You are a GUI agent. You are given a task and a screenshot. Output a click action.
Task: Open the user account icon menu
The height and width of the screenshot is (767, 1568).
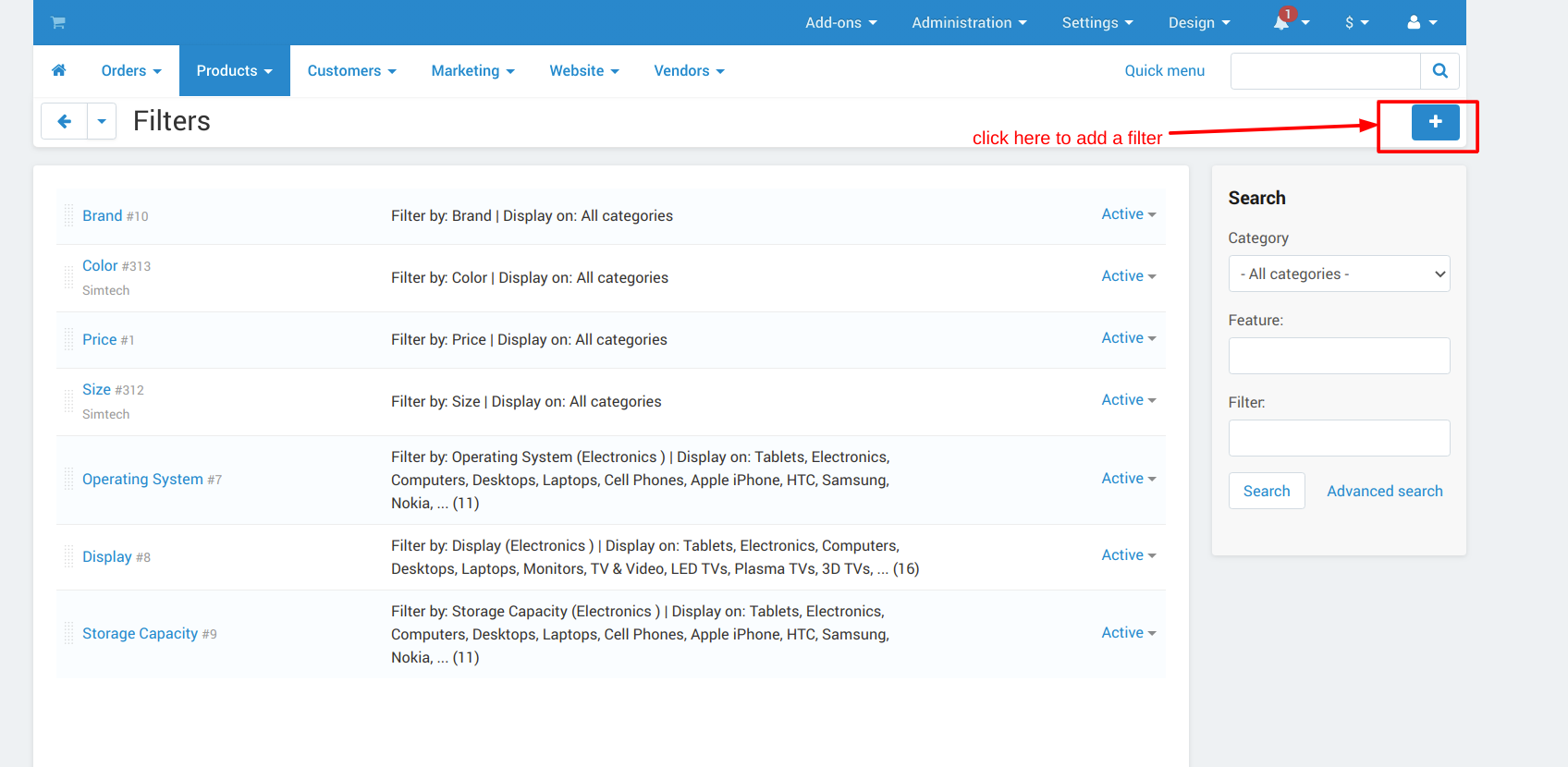tap(1414, 23)
